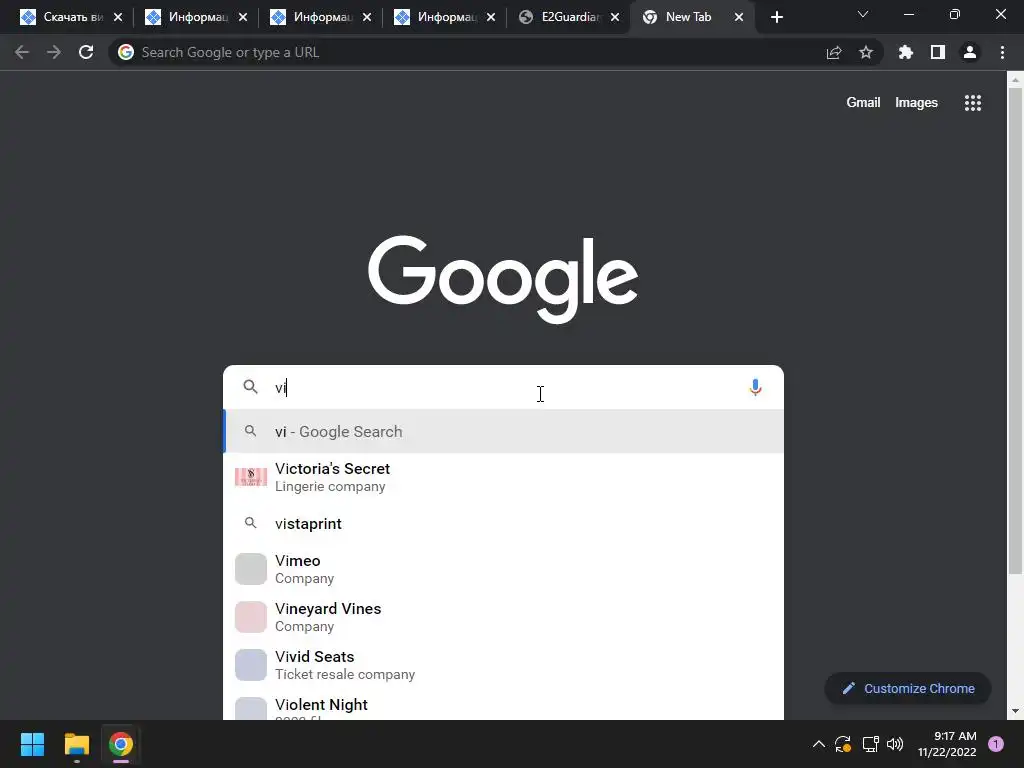The width and height of the screenshot is (1024, 768).
Task: Choose the vistaprint suggestion
Action: [x=503, y=523]
